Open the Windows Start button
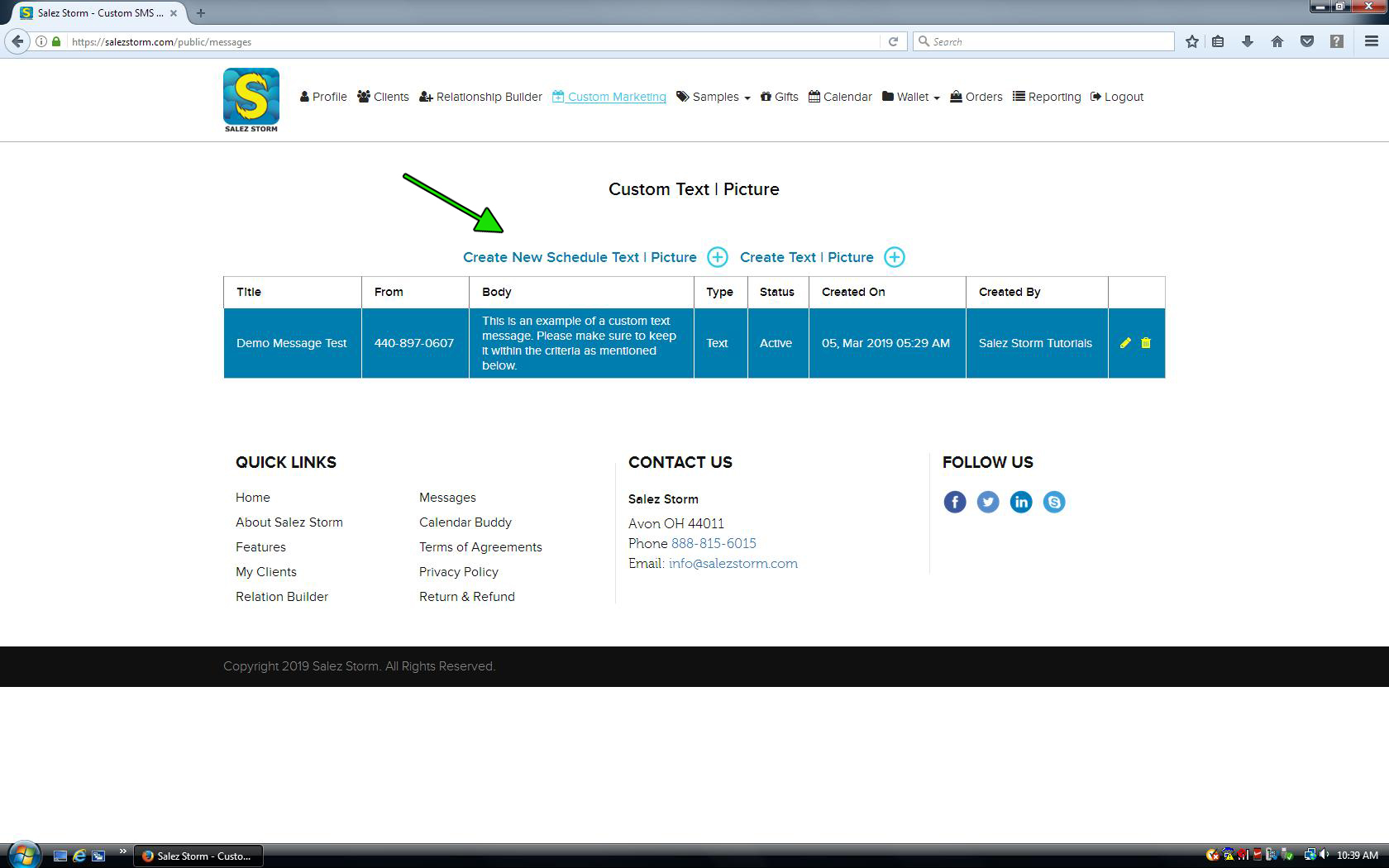Viewport: 1389px width, 868px height. (x=23, y=855)
